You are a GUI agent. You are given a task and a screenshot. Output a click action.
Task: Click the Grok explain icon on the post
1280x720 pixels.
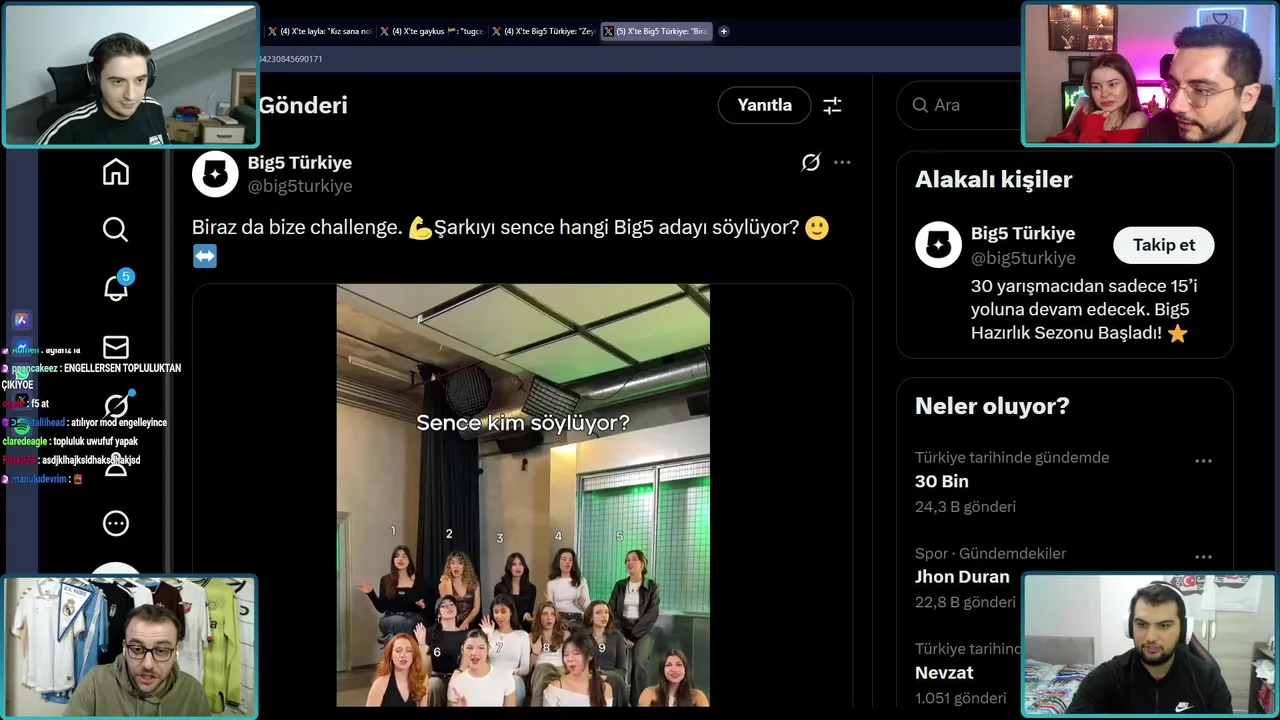(811, 162)
